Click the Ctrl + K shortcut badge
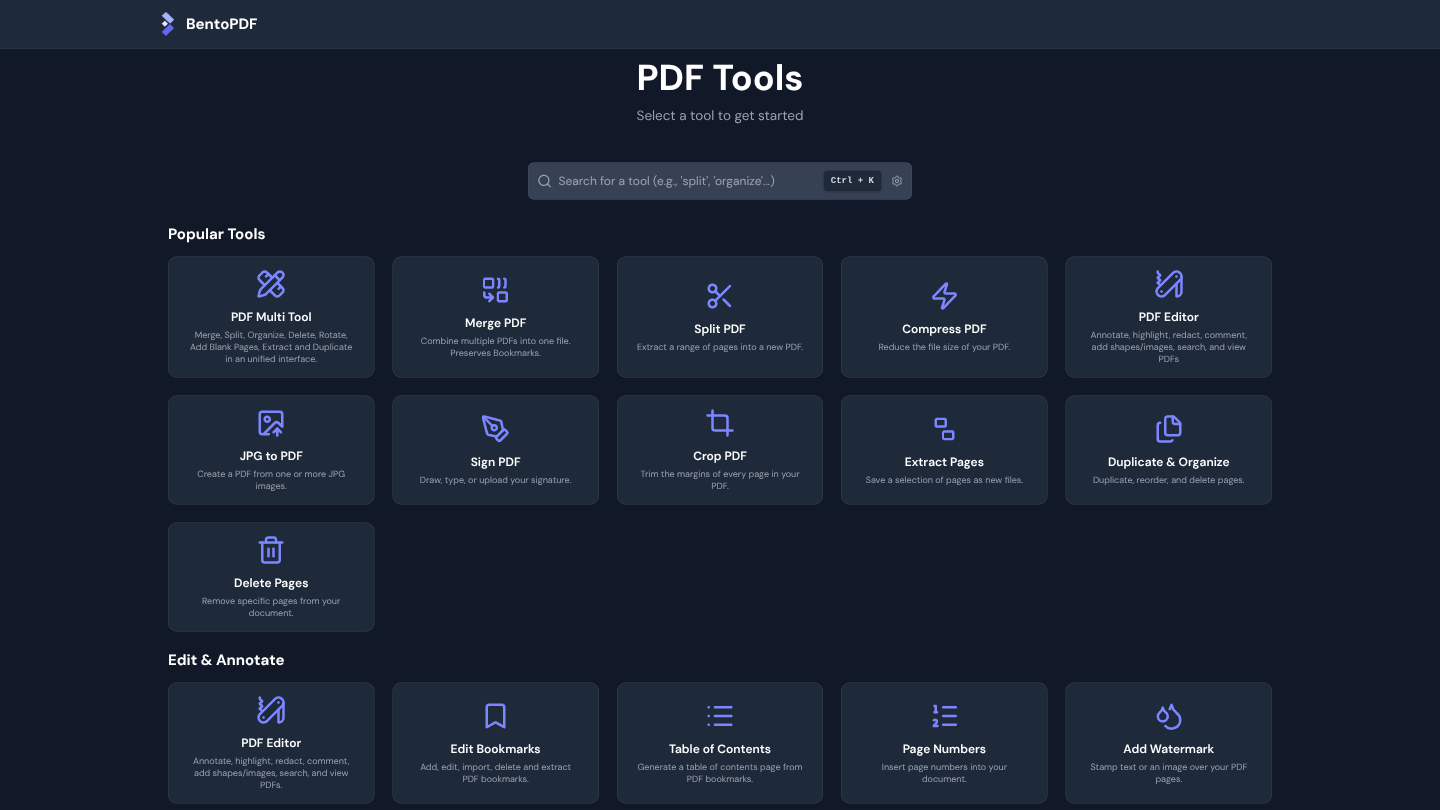Viewport: 1440px width, 810px height. (852, 181)
